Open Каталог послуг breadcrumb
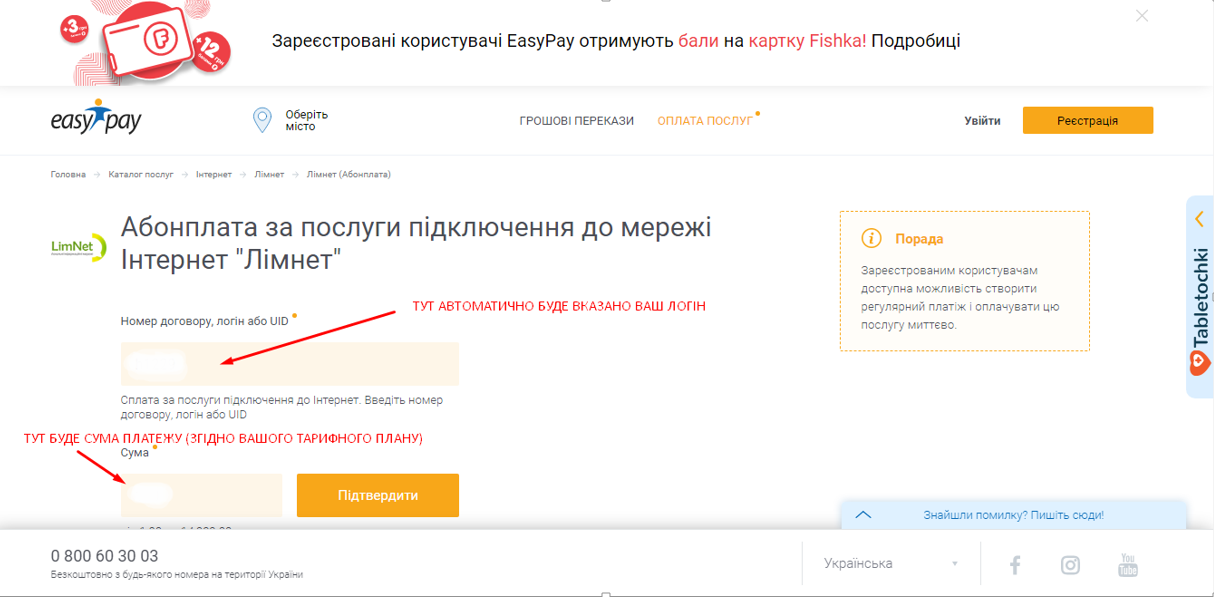 coord(141,174)
